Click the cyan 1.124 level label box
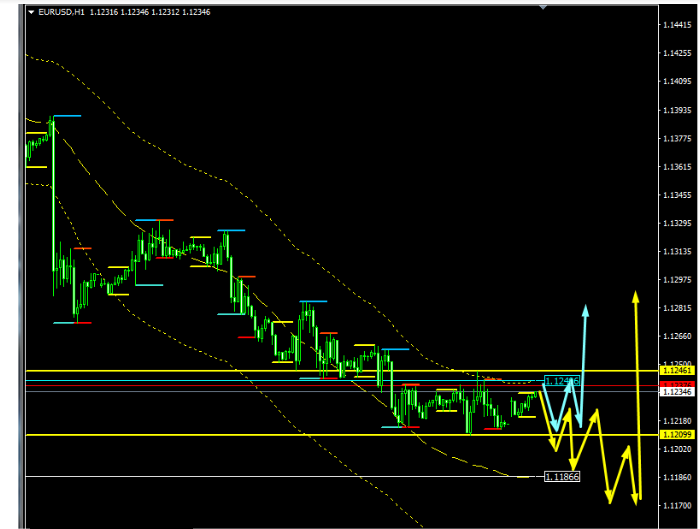Viewport: 700px width, 529px height. tap(559, 382)
